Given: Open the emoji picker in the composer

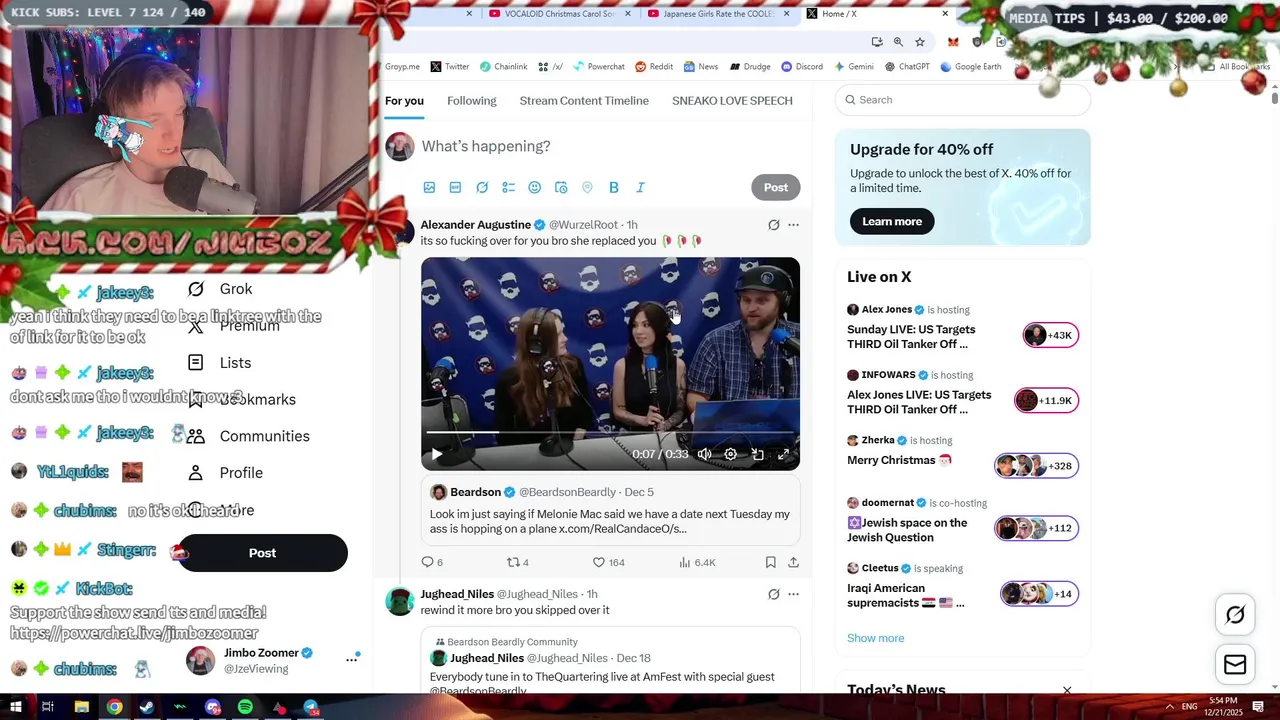Looking at the screenshot, I should (534, 187).
